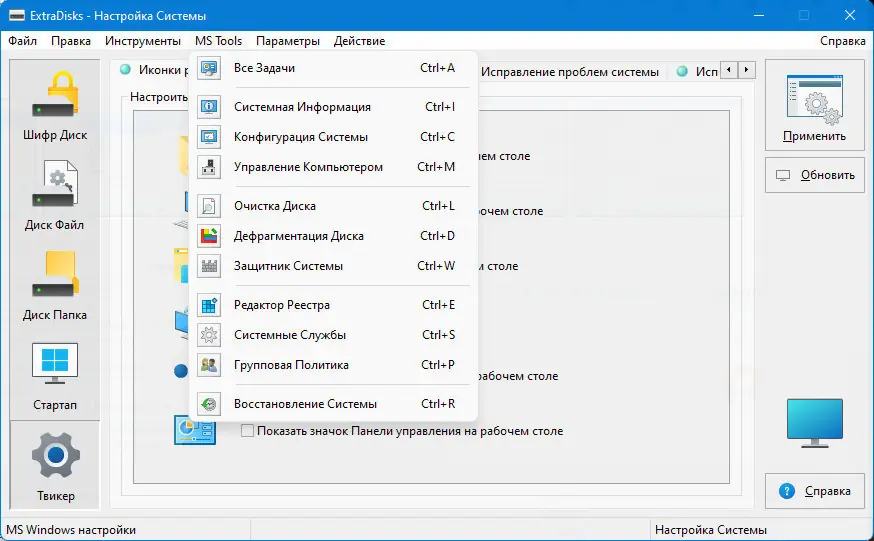Screen dimensions: 874x541
Task: Click the Защитник Системы menu icon
Action: click(x=209, y=266)
